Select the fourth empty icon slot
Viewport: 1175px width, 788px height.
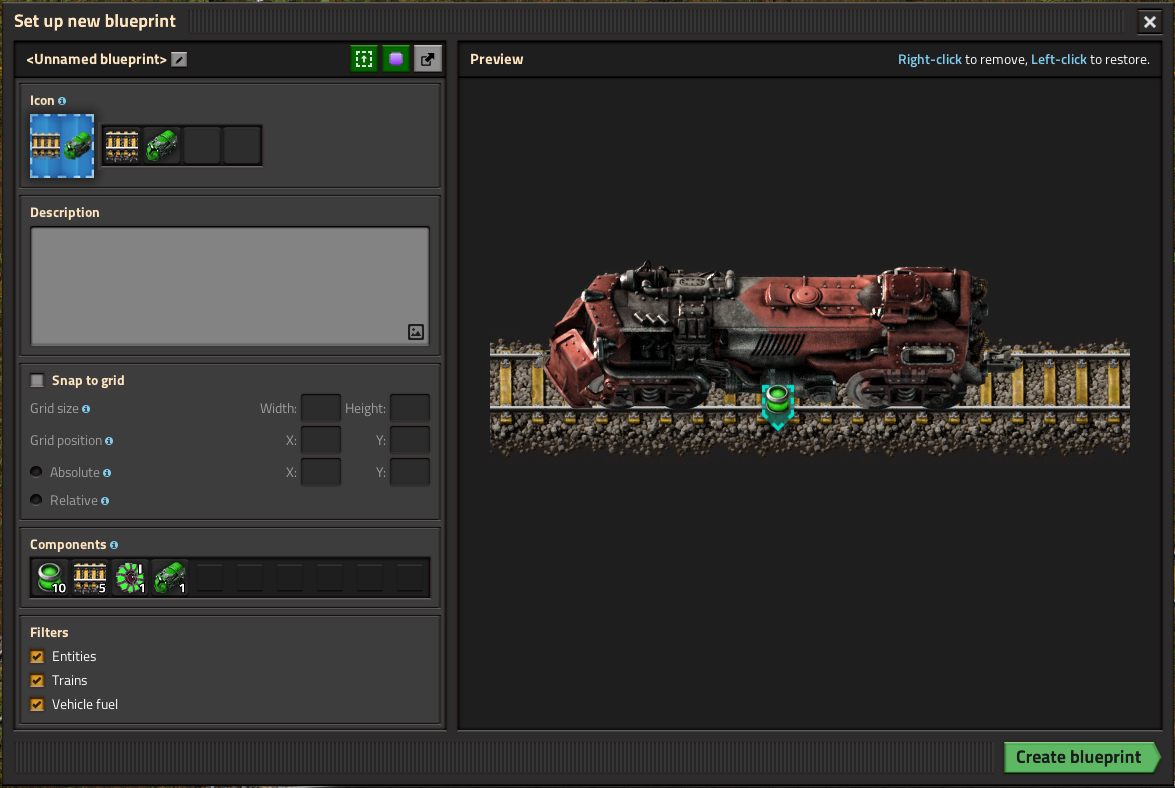(x=242, y=145)
